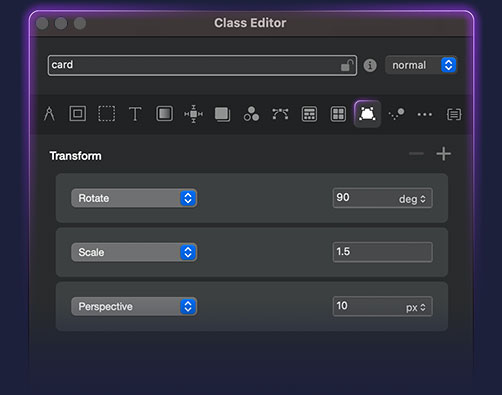Viewport: 502px width, 395px height.
Task: Open the Text (T) properties icon
Action: tap(135, 114)
